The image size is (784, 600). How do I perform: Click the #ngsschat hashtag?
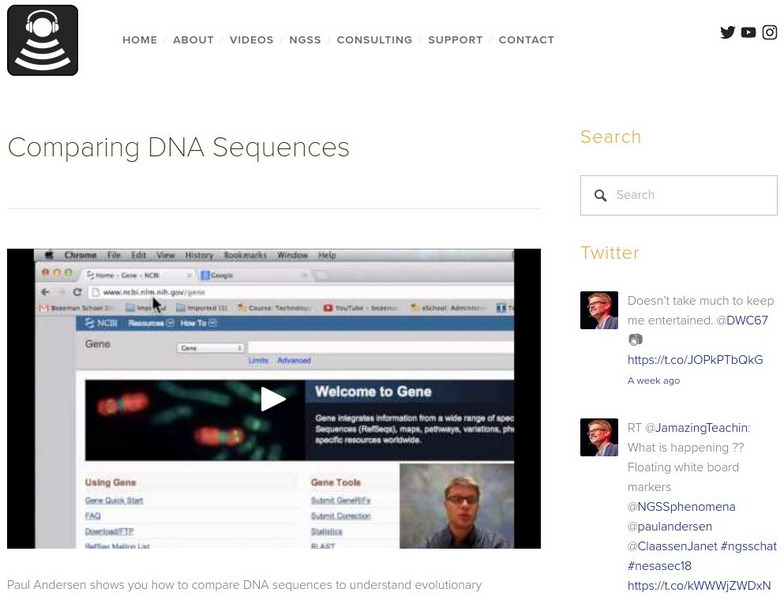(x=749, y=546)
